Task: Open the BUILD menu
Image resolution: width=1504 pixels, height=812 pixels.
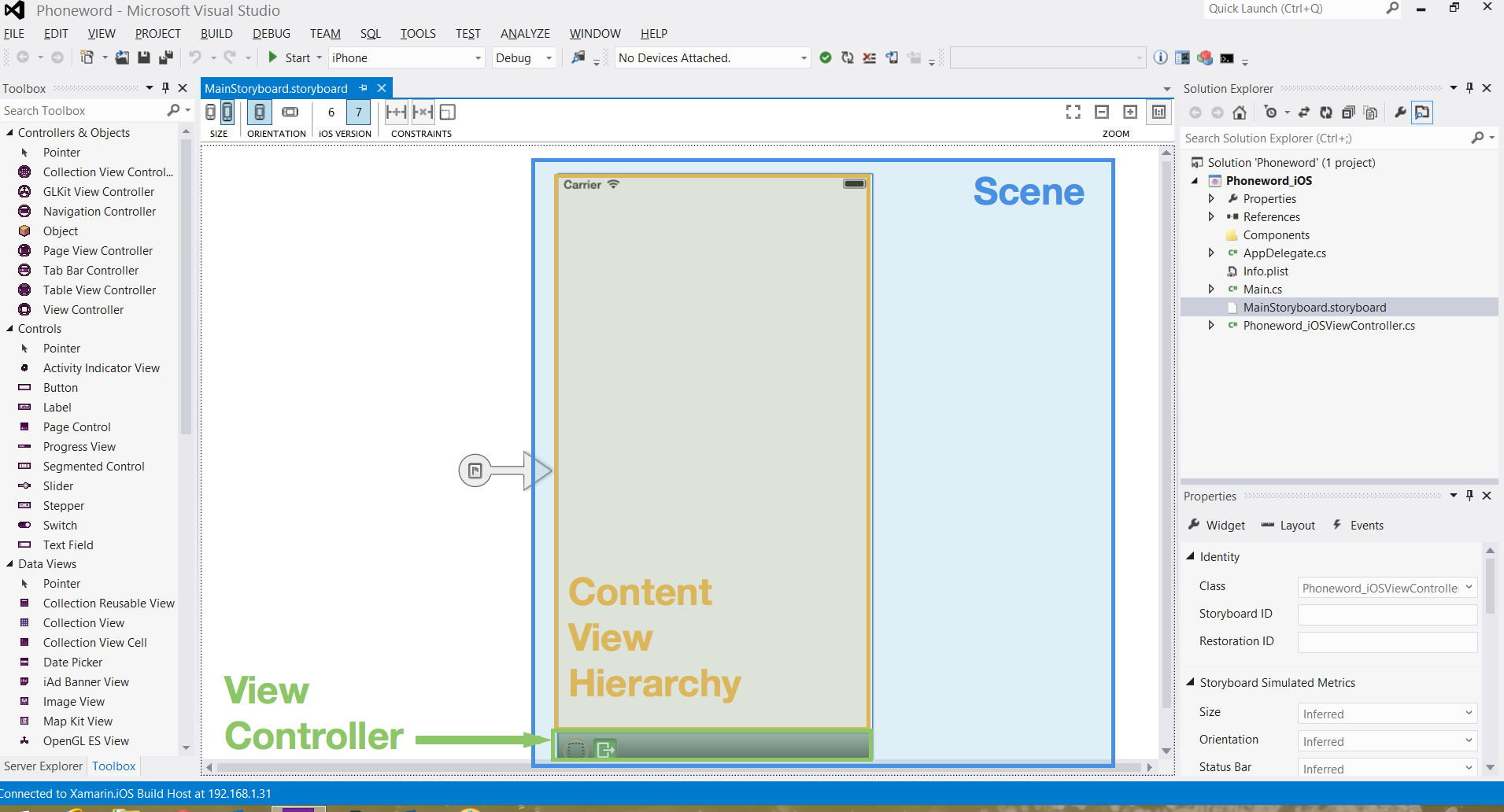Action: pos(216,34)
